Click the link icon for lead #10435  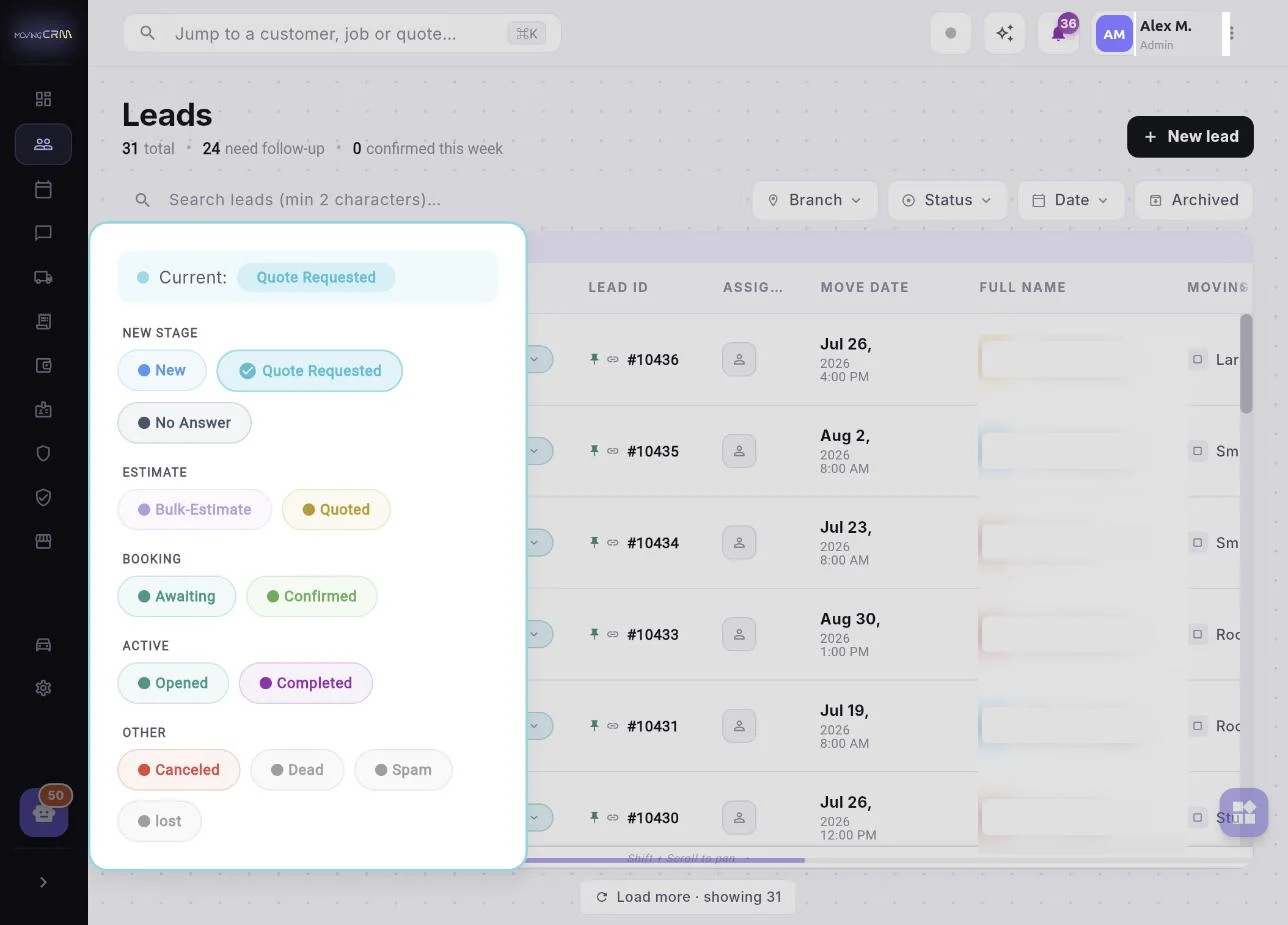(x=613, y=451)
